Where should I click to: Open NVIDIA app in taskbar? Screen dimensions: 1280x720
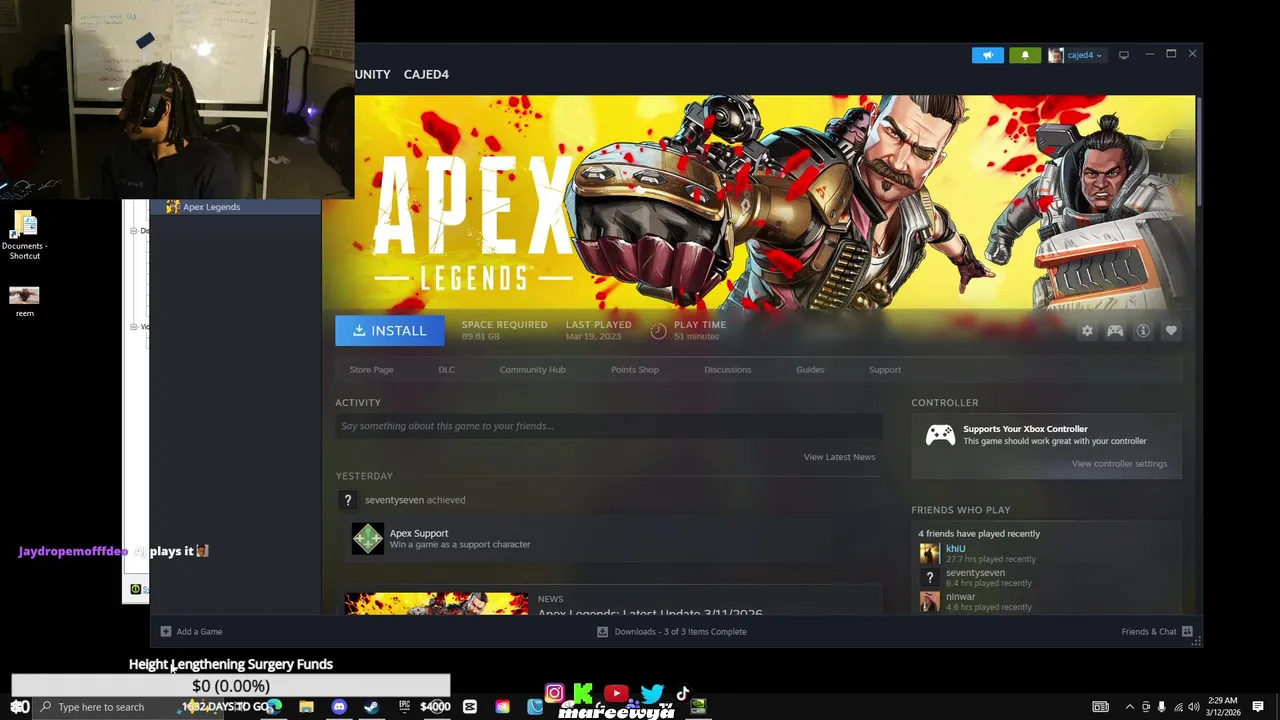tap(698, 707)
